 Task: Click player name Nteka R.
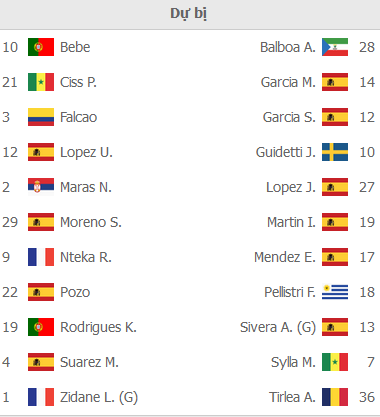pos(86,257)
